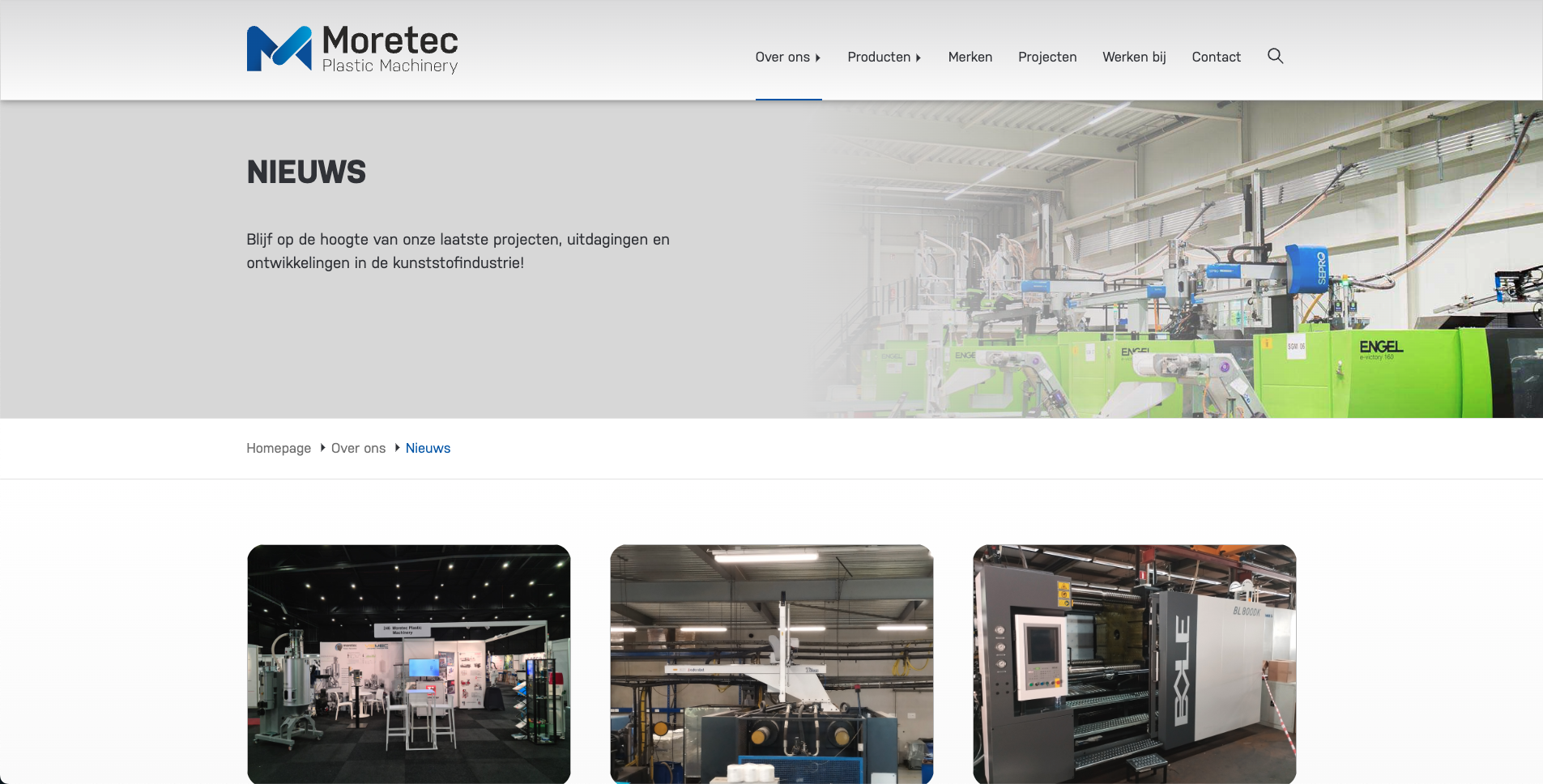Expand the arrow next to Over ons

(x=818, y=58)
